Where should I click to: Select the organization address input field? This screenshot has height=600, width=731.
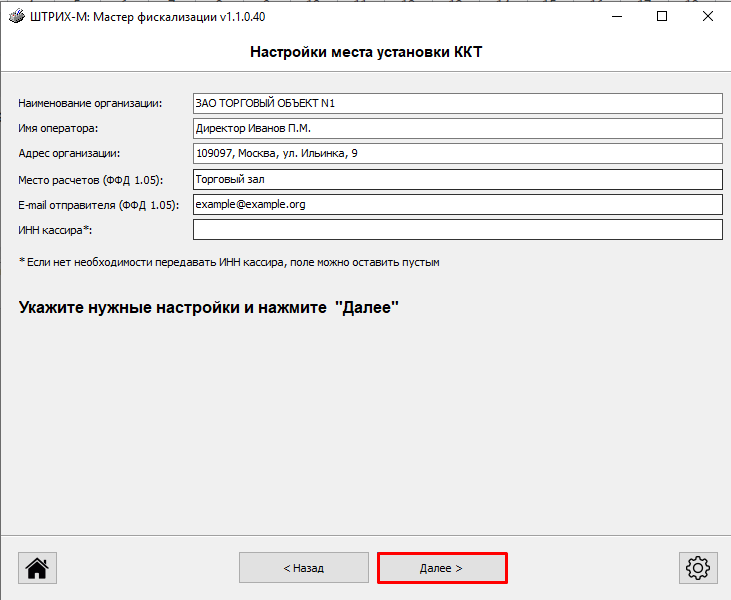457,153
